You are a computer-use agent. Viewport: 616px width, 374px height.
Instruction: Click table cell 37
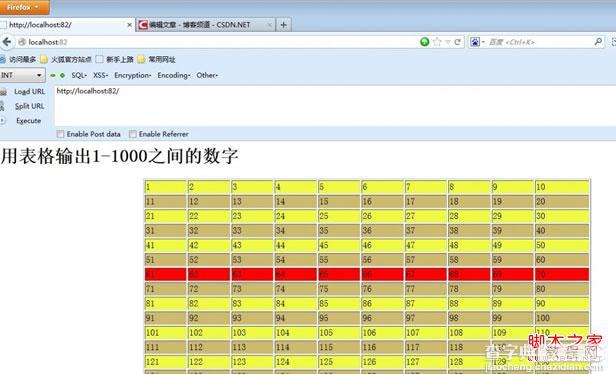click(x=426, y=231)
